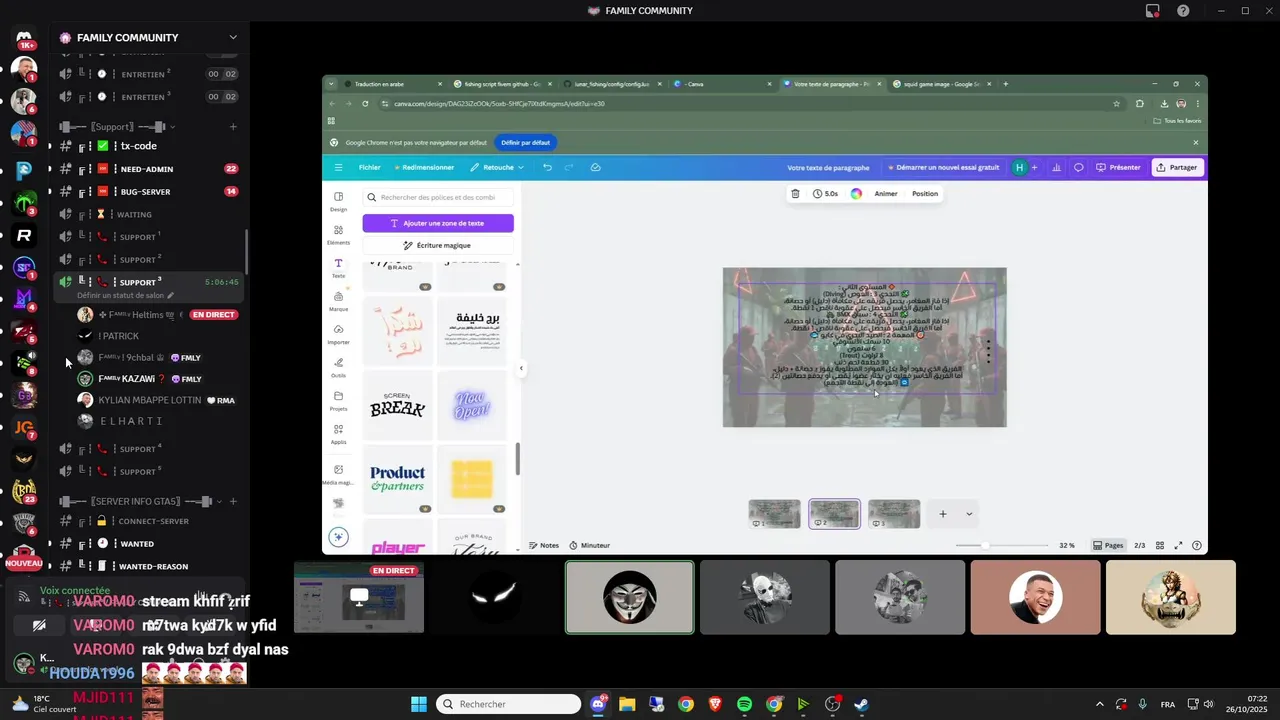Viewport: 1280px width, 720px height.
Task: Open the Canva comments bubble icon
Action: (x=1079, y=167)
